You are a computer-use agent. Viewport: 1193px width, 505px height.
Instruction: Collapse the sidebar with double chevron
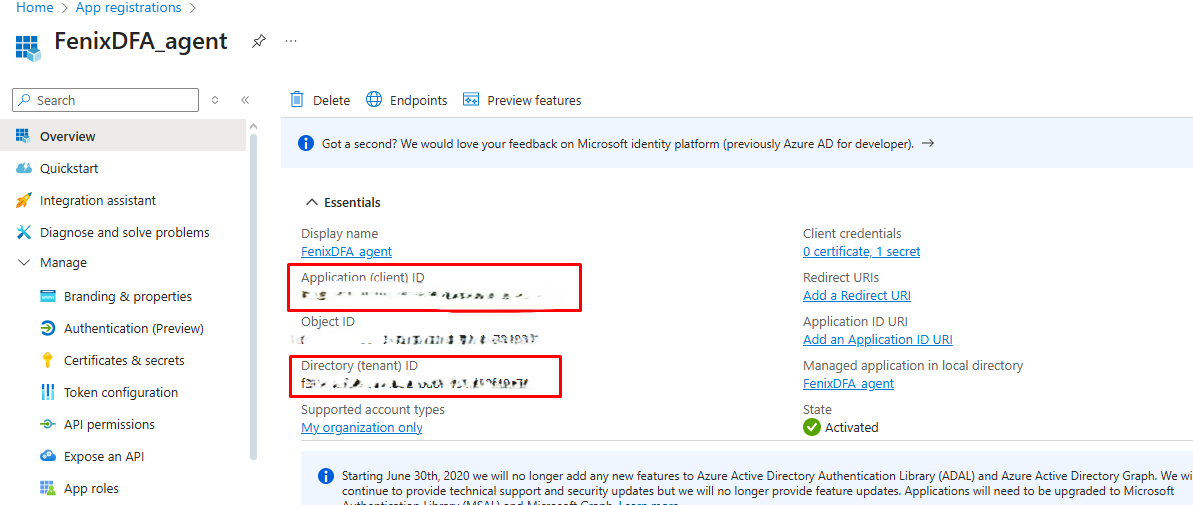(x=245, y=100)
